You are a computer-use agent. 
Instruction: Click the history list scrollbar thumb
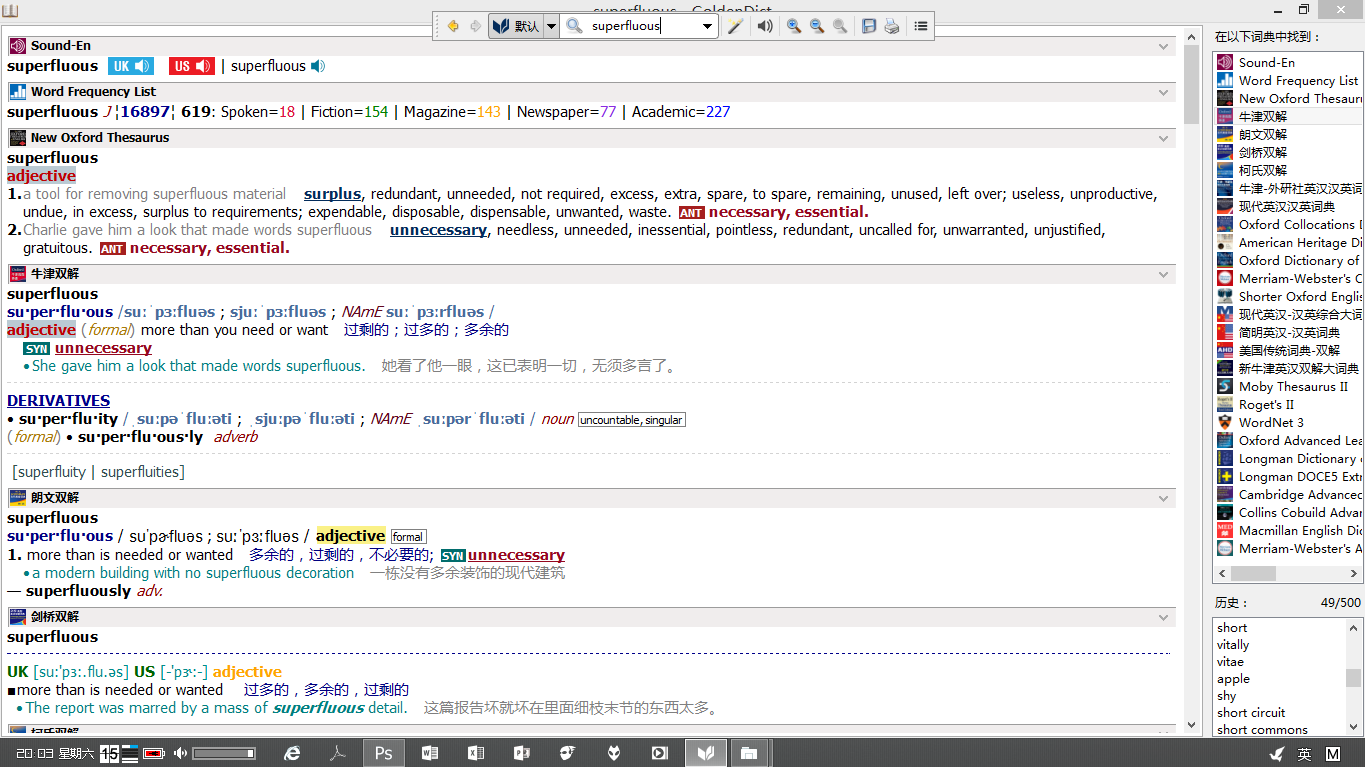1354,678
